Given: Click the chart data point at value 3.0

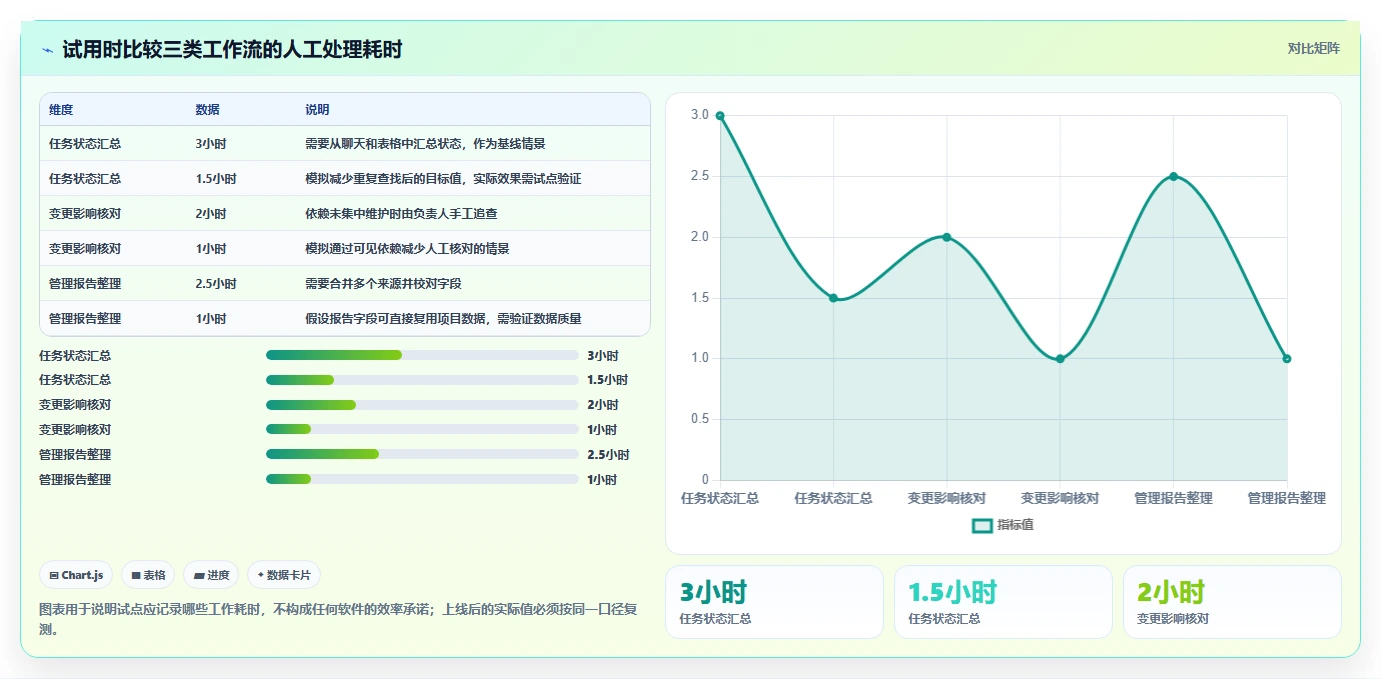Looking at the screenshot, I should 720,116.
